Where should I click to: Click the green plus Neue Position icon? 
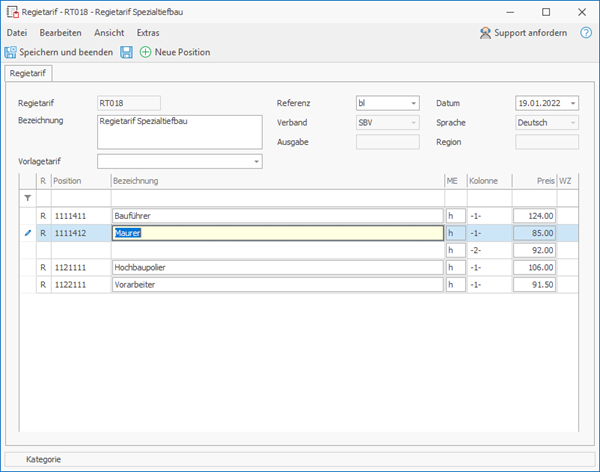(145, 52)
